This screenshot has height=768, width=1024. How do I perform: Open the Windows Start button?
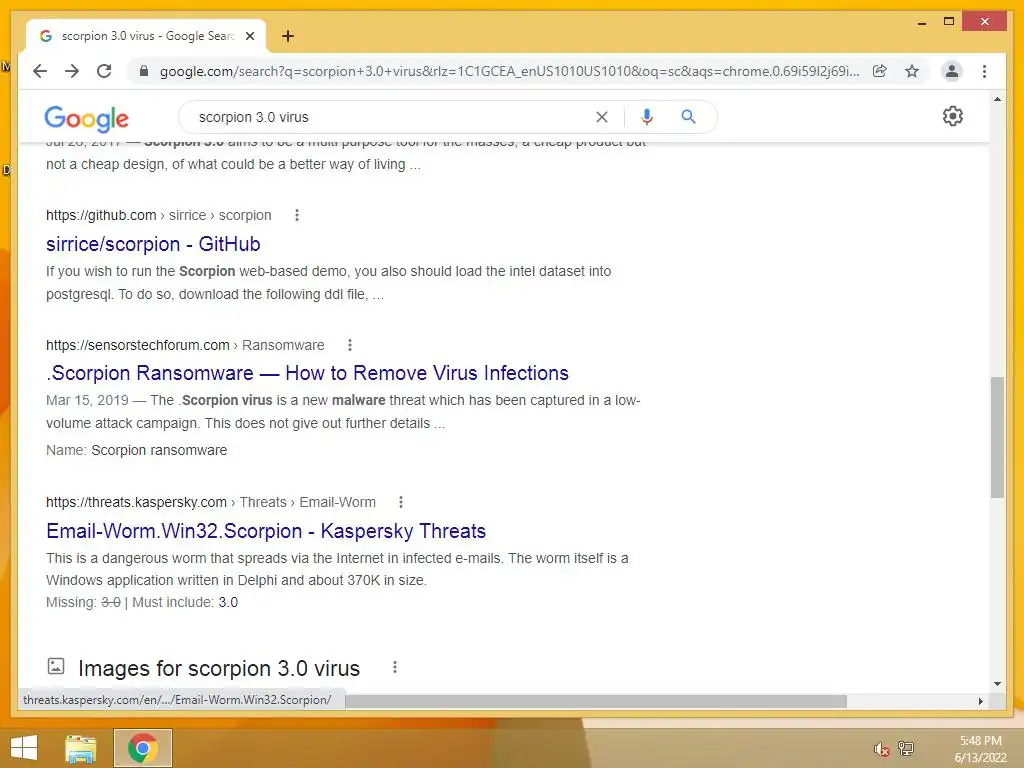point(24,748)
